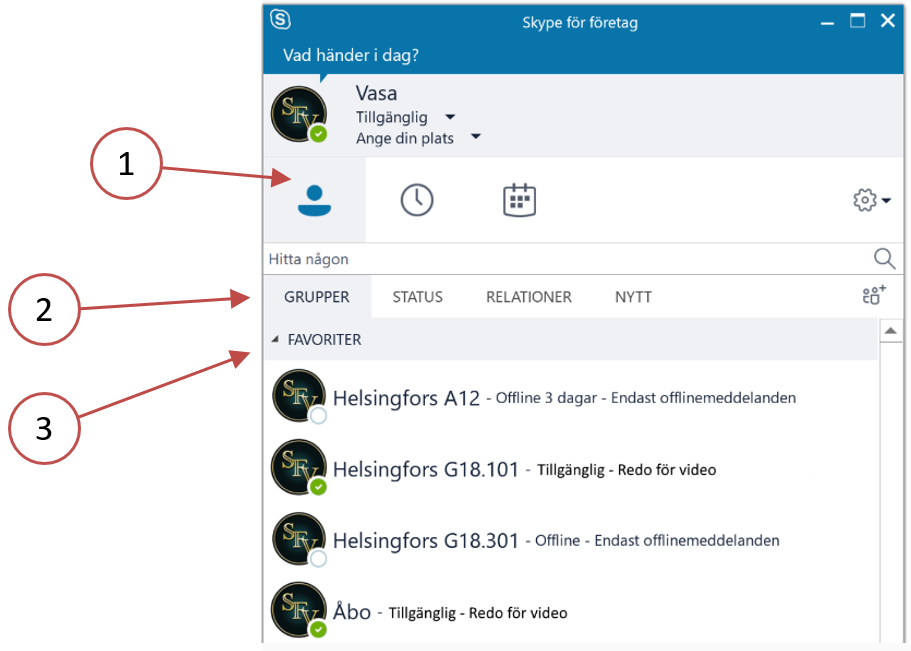Click the Vad händer i dag? note

[x=351, y=55]
